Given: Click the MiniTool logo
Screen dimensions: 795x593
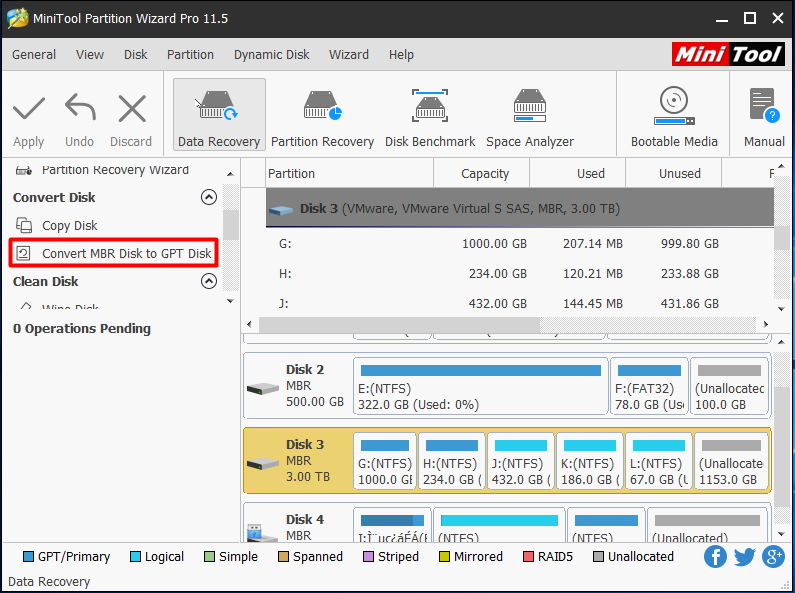Looking at the screenshot, I should coord(728,54).
